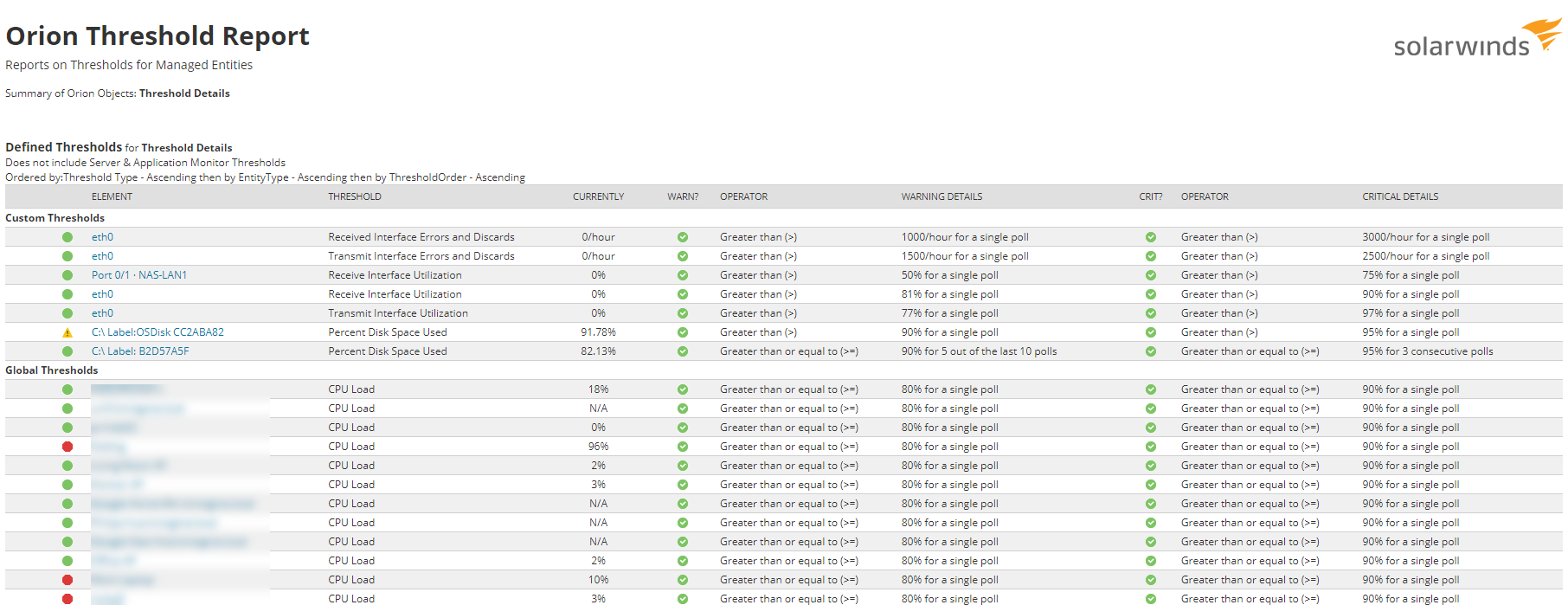Click '1000/hour for a single poll' warning detail
The image size is (1568, 605).
point(965,237)
